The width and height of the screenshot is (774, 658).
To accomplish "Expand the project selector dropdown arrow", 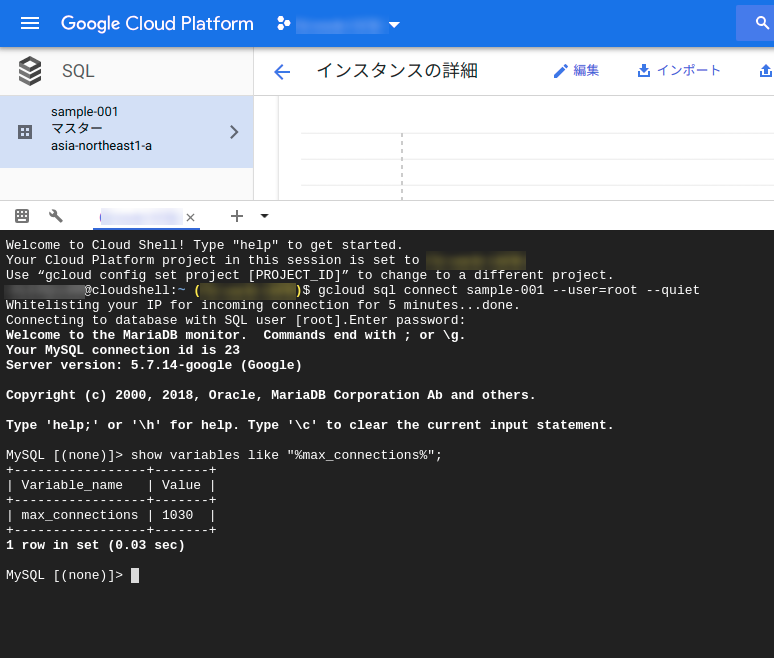I will click(x=394, y=24).
